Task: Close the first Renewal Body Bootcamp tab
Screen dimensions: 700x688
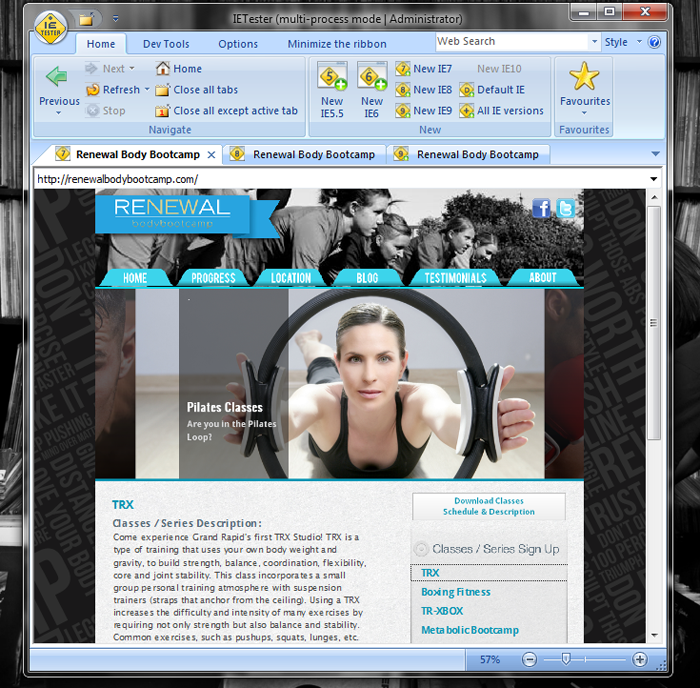Action: tap(210, 155)
